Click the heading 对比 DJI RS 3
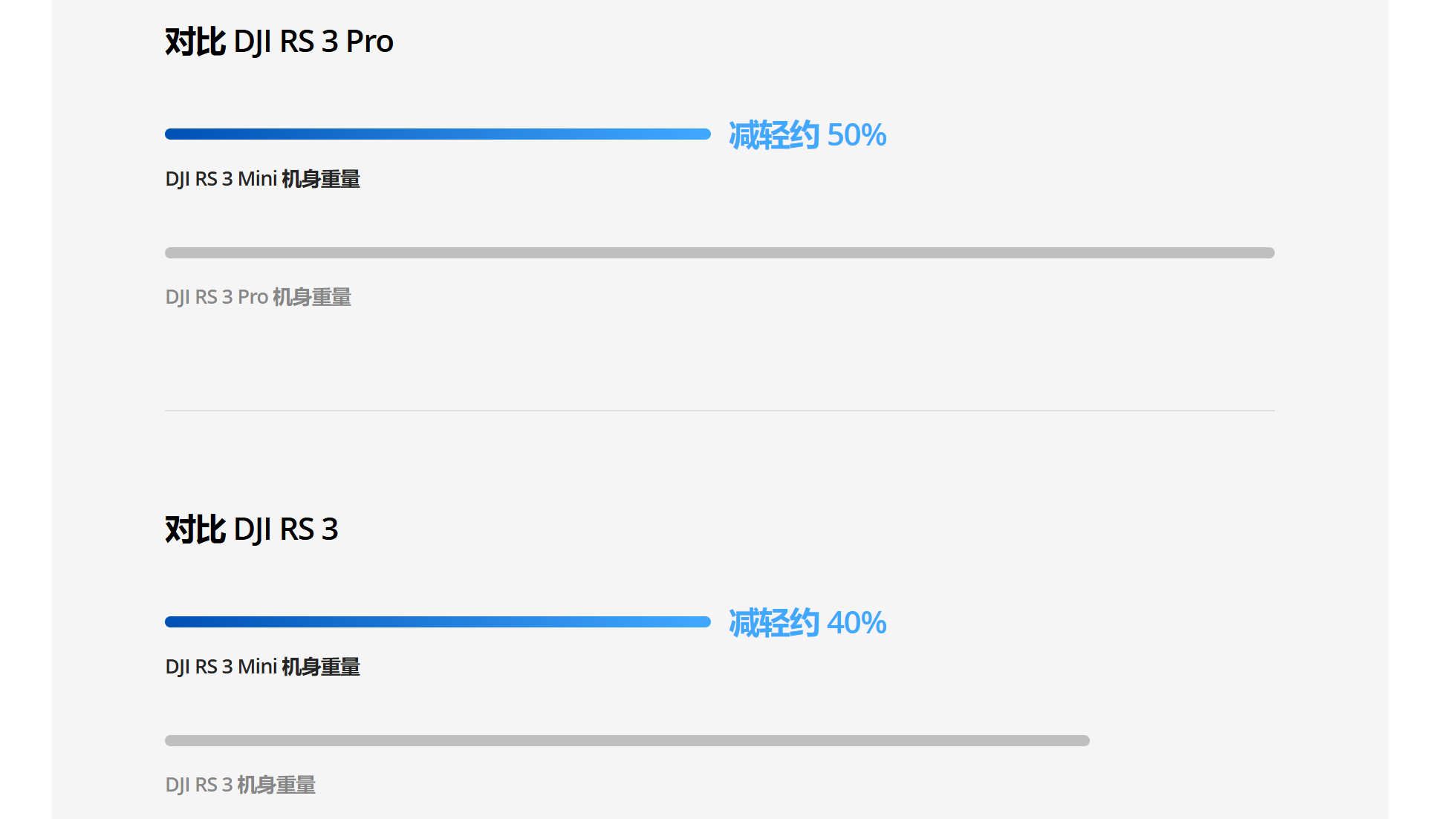1456x819 pixels. pyautogui.click(x=252, y=529)
